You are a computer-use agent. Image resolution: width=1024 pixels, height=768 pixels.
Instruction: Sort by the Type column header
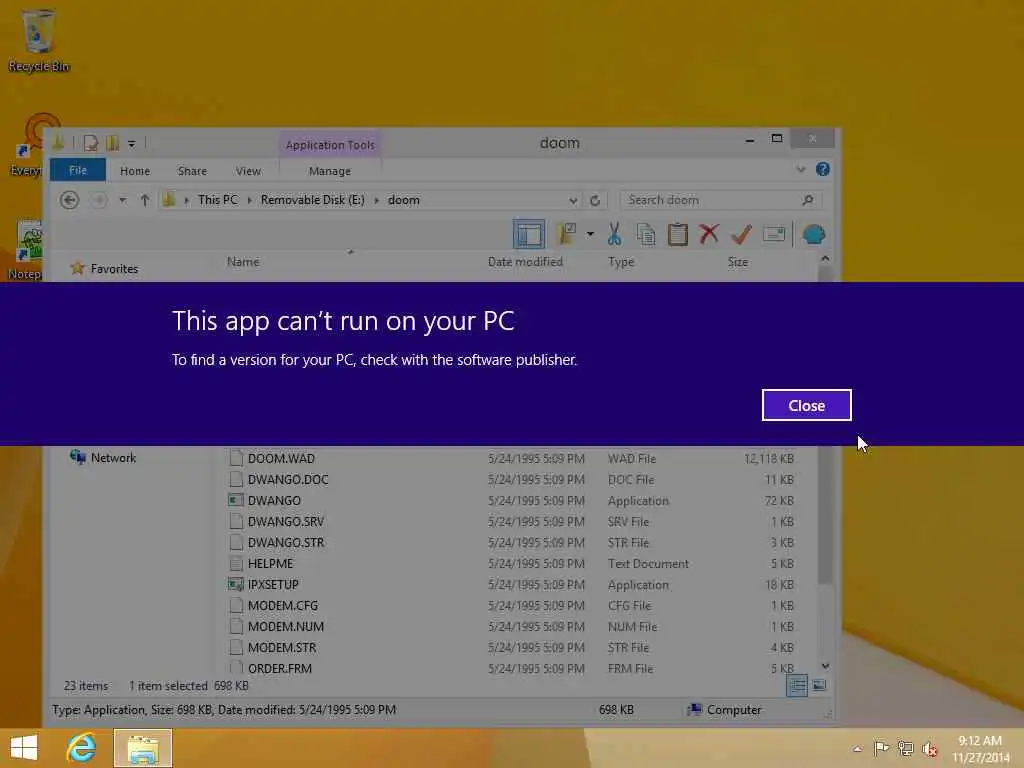(620, 261)
